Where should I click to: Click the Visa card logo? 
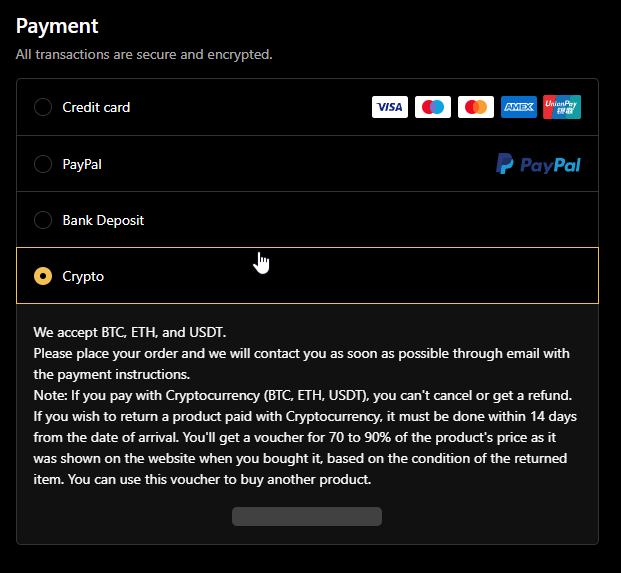[390, 107]
